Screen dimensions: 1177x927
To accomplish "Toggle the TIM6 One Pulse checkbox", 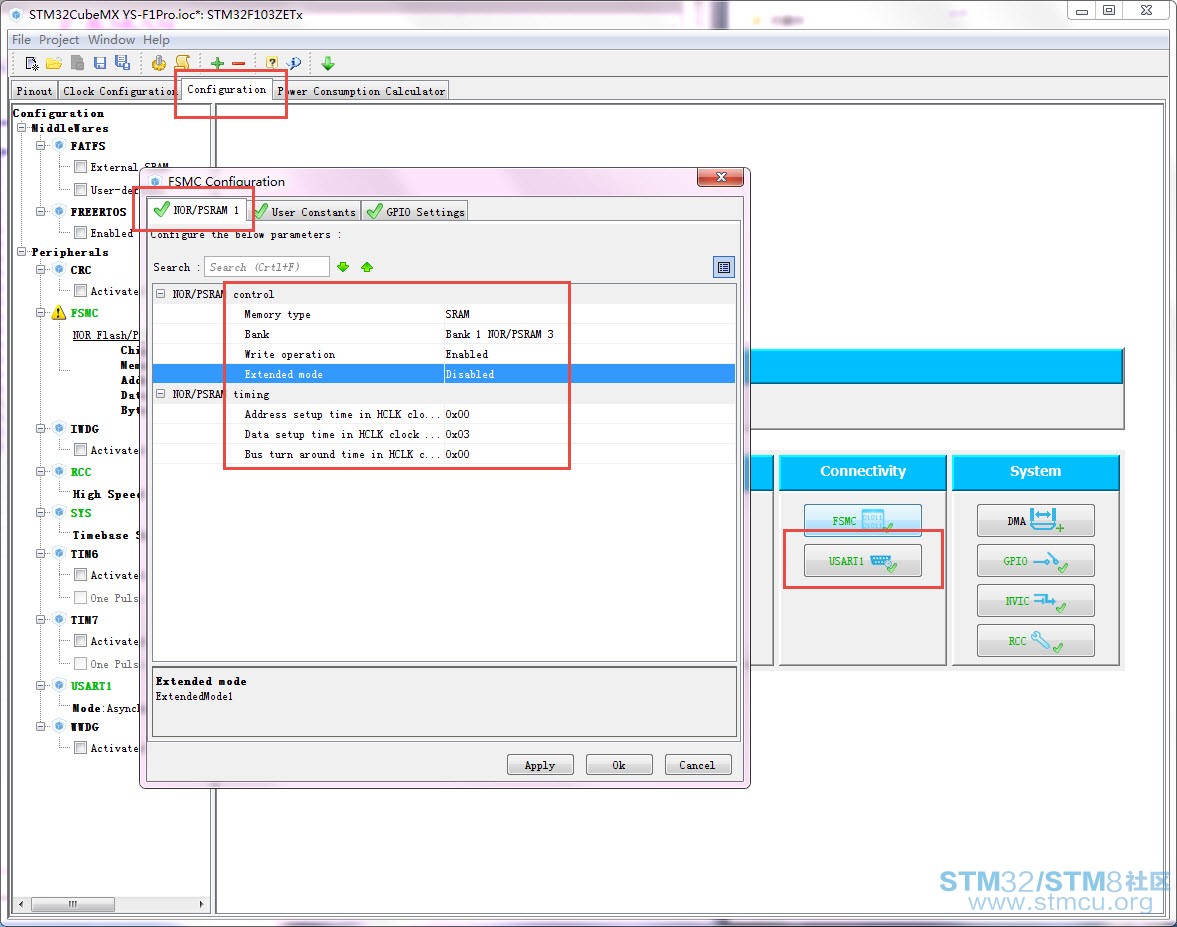I will click(x=80, y=597).
